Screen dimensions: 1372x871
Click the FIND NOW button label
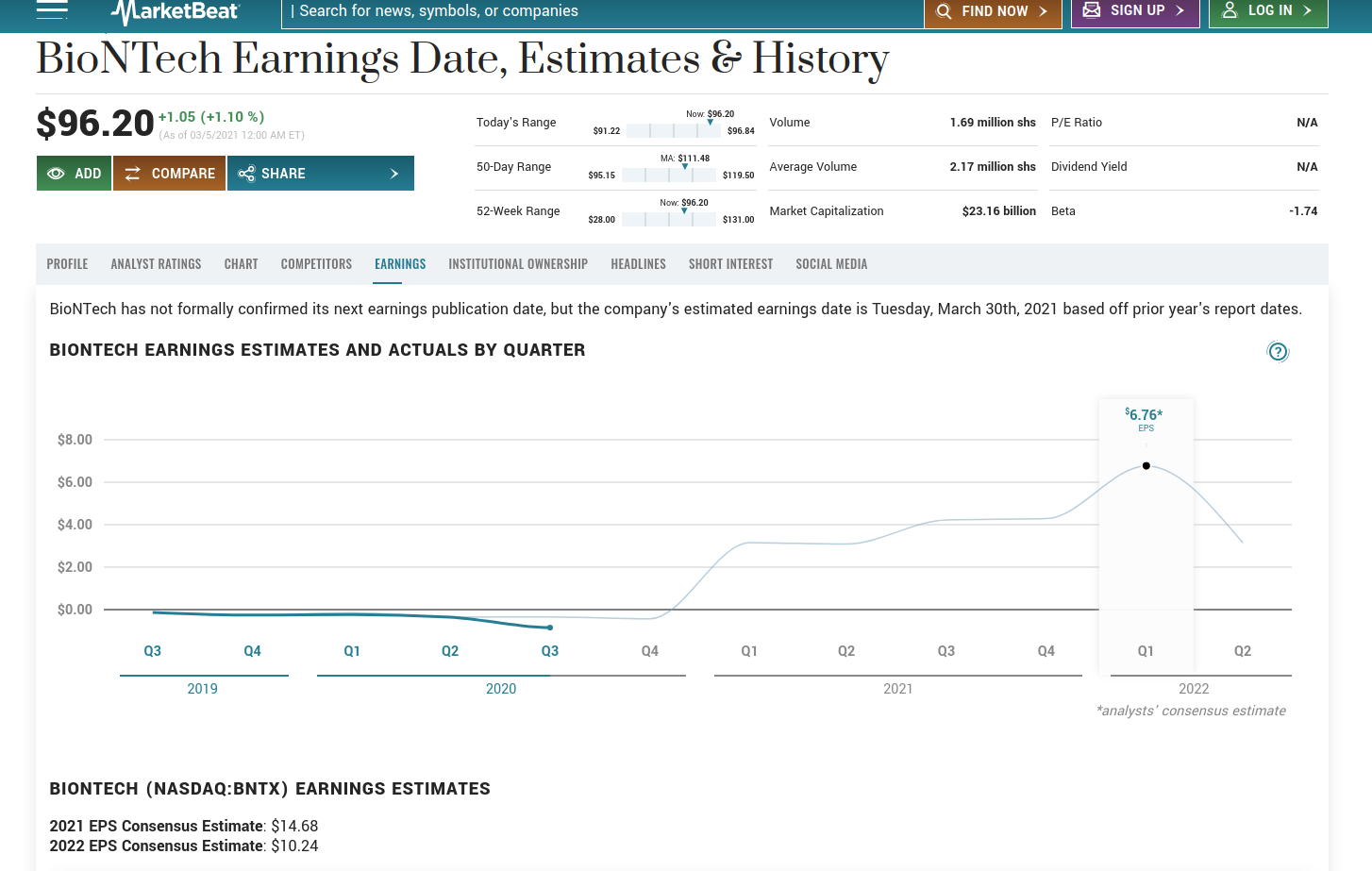click(x=995, y=11)
